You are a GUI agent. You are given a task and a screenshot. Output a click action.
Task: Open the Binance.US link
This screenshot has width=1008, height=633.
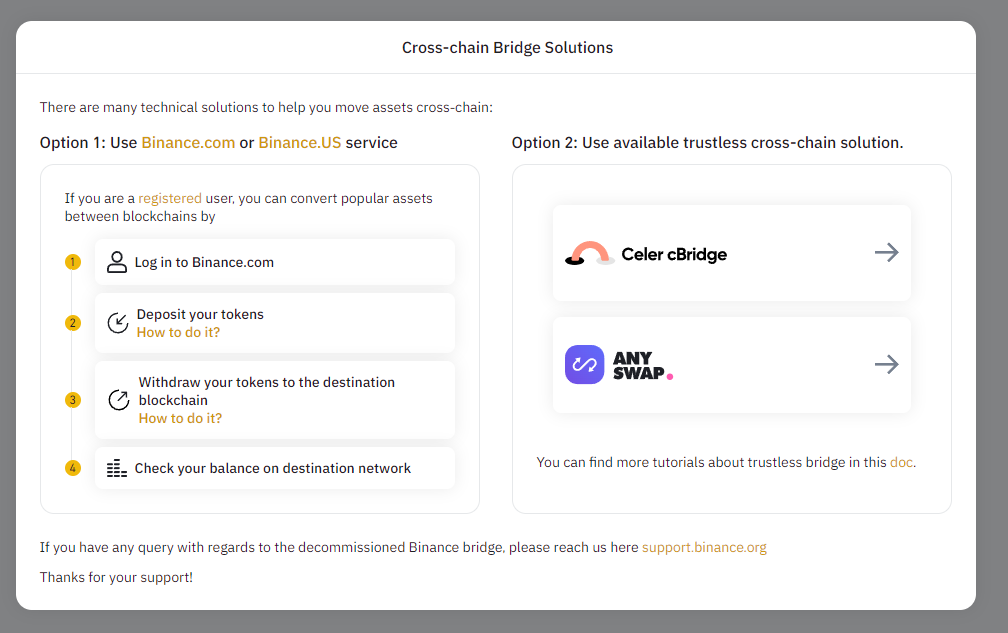(300, 143)
